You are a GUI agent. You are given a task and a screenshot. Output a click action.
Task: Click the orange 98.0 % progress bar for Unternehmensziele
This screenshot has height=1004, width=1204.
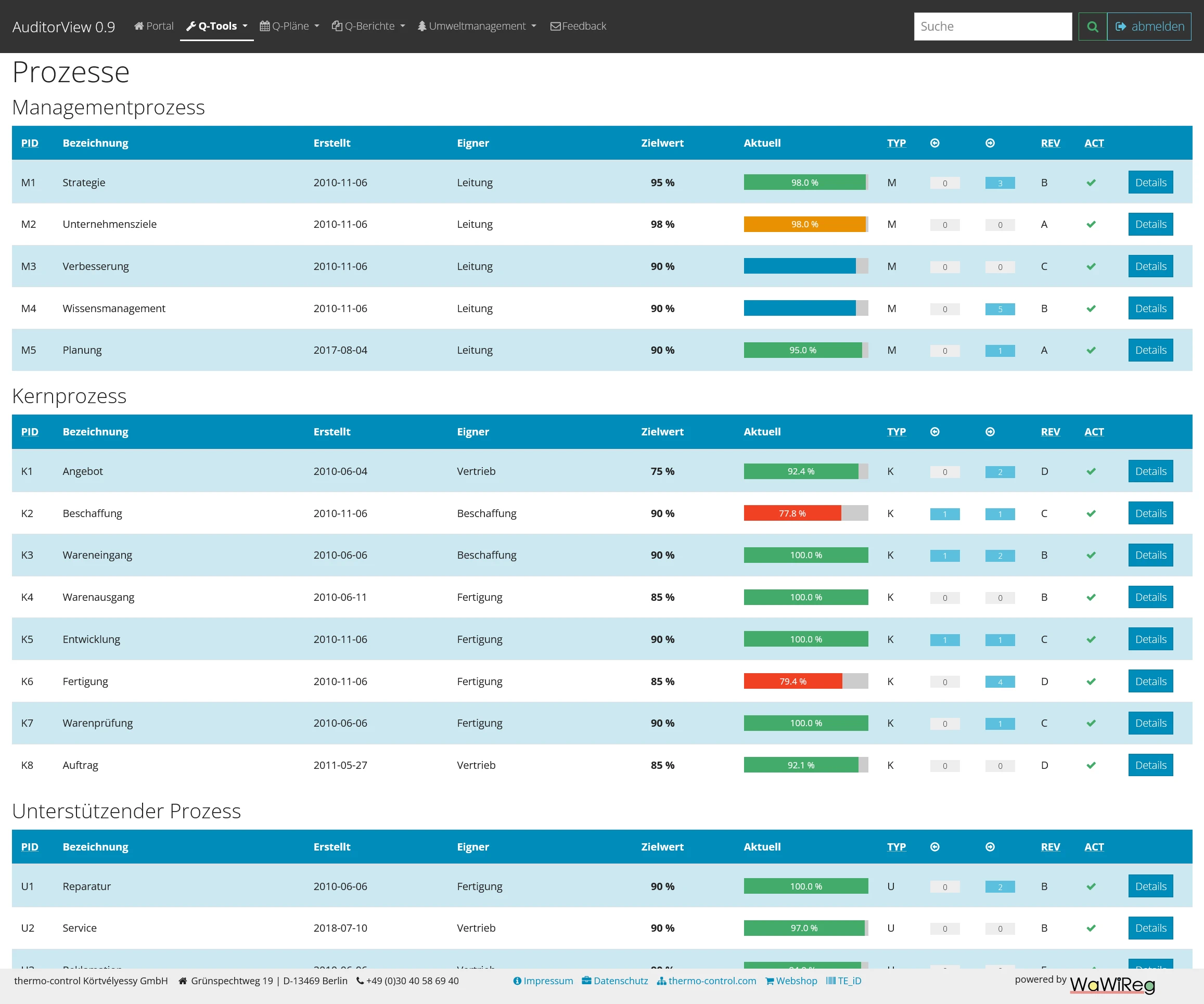coord(805,224)
